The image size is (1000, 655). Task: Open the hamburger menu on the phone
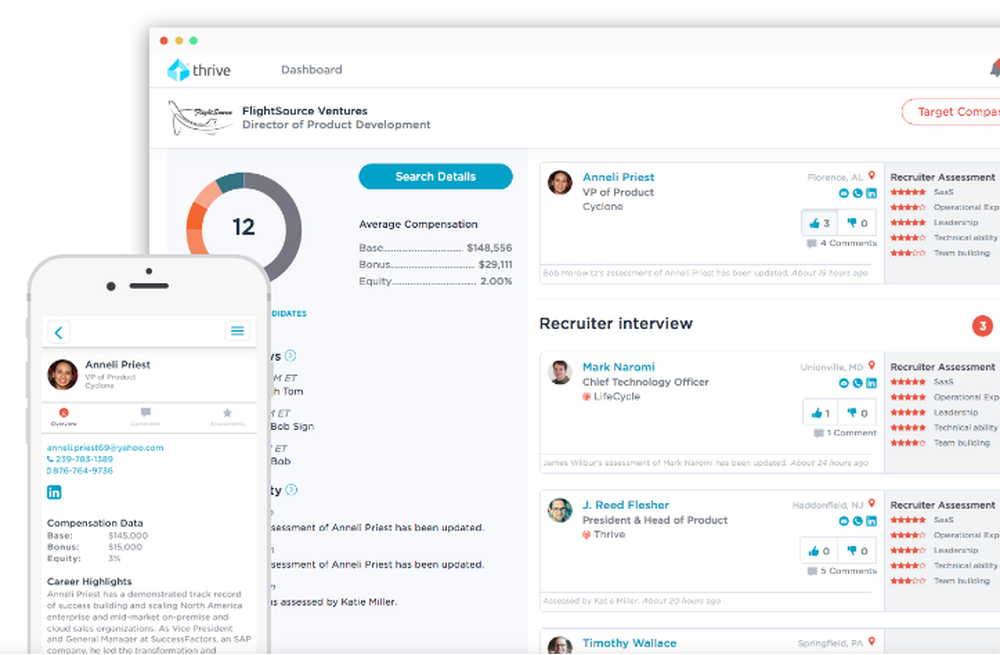(237, 330)
